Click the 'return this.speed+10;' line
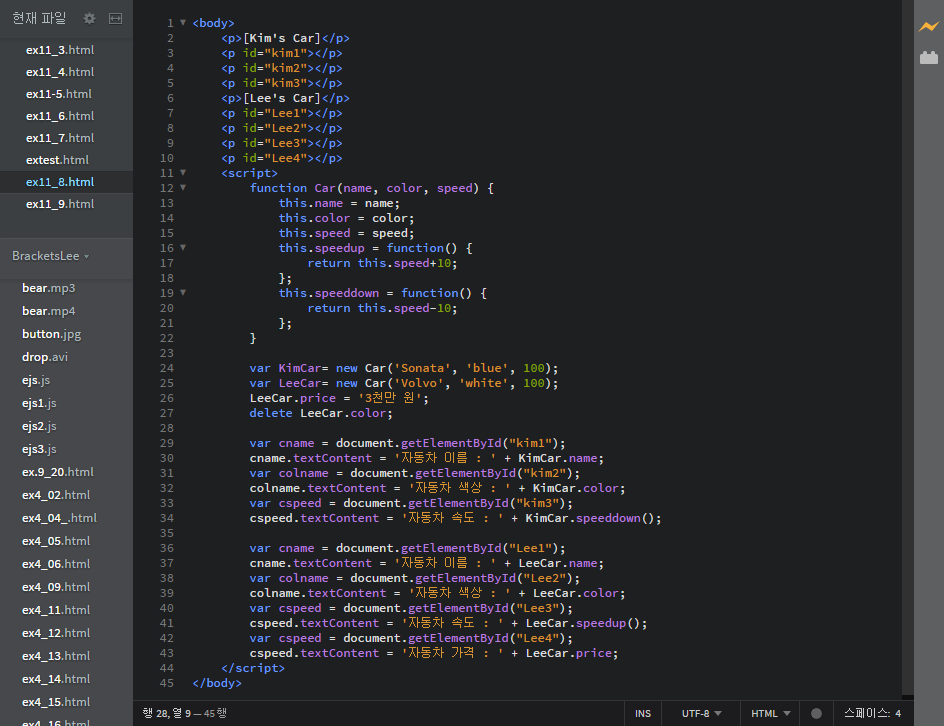Viewport: 944px width, 726px height. point(382,263)
